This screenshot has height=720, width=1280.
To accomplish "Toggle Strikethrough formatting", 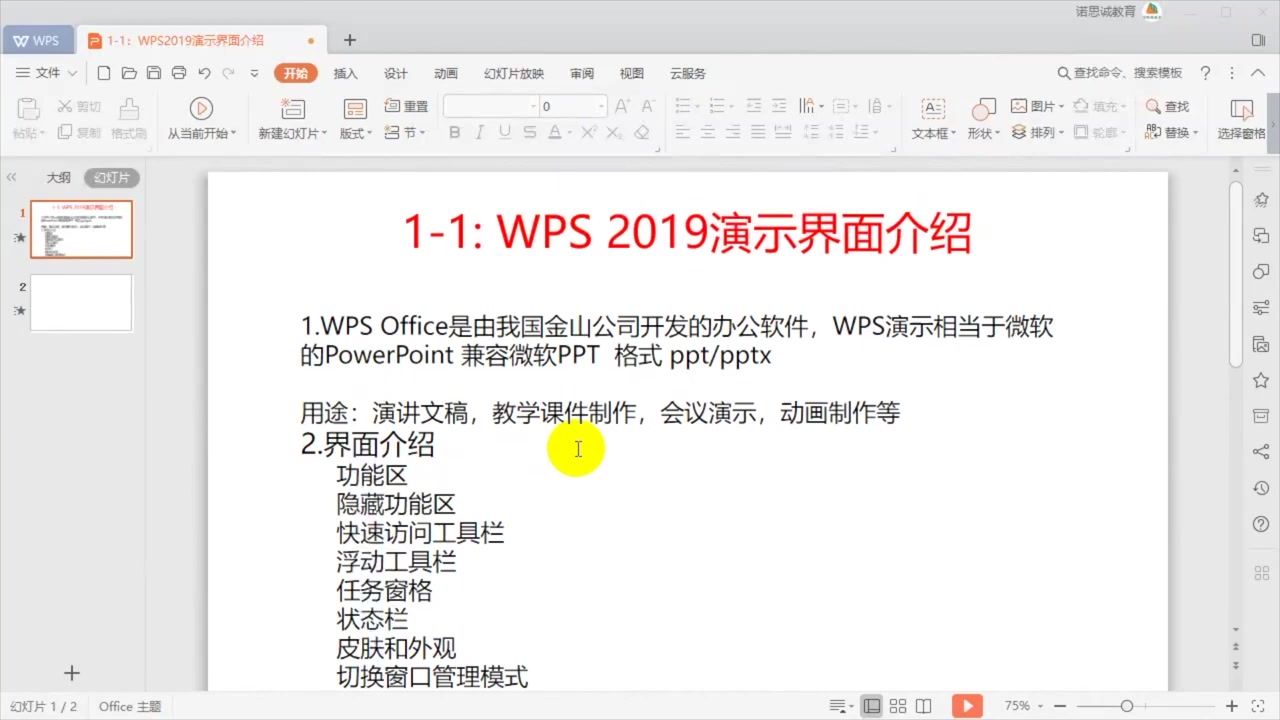I will tap(529, 132).
